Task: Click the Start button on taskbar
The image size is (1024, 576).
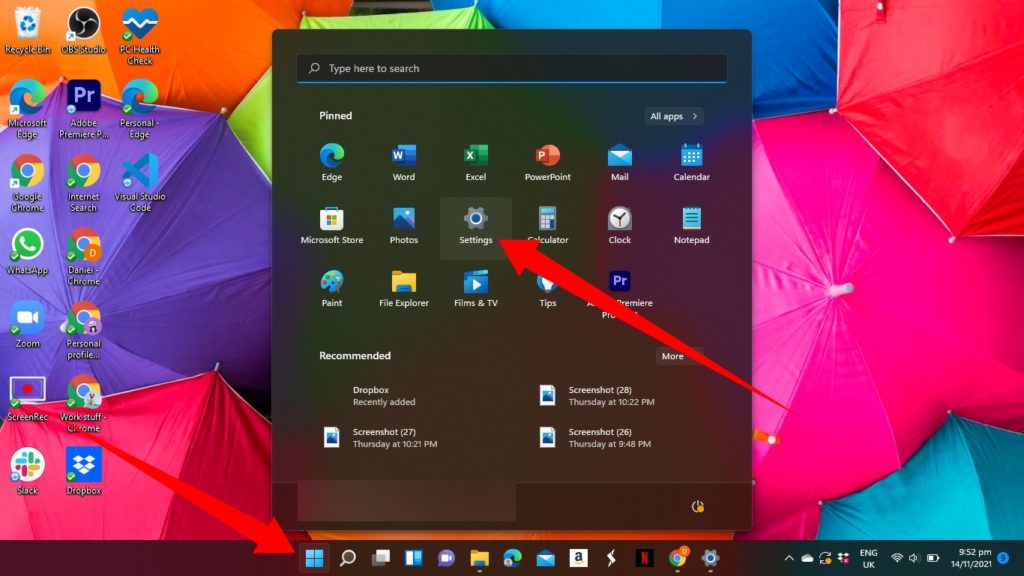Action: point(314,558)
